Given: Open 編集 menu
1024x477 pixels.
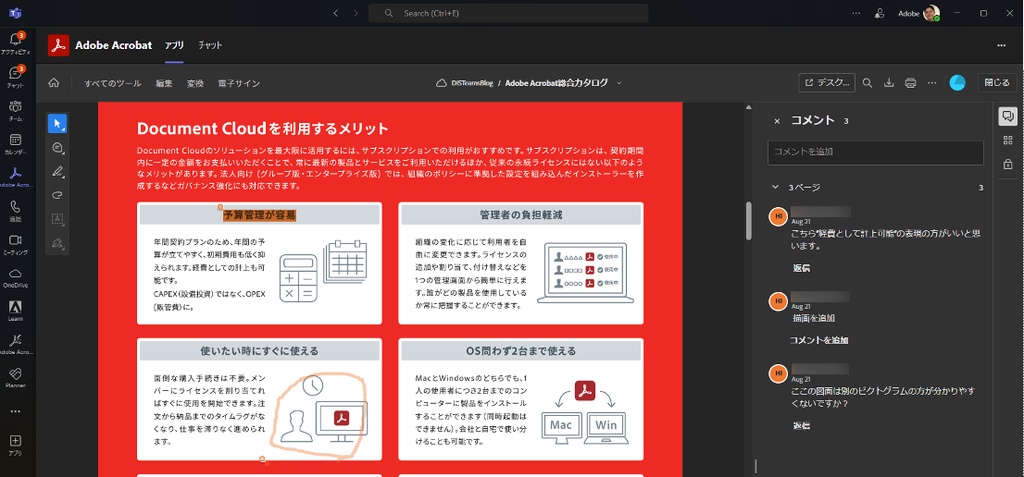Looking at the screenshot, I should [x=164, y=84].
